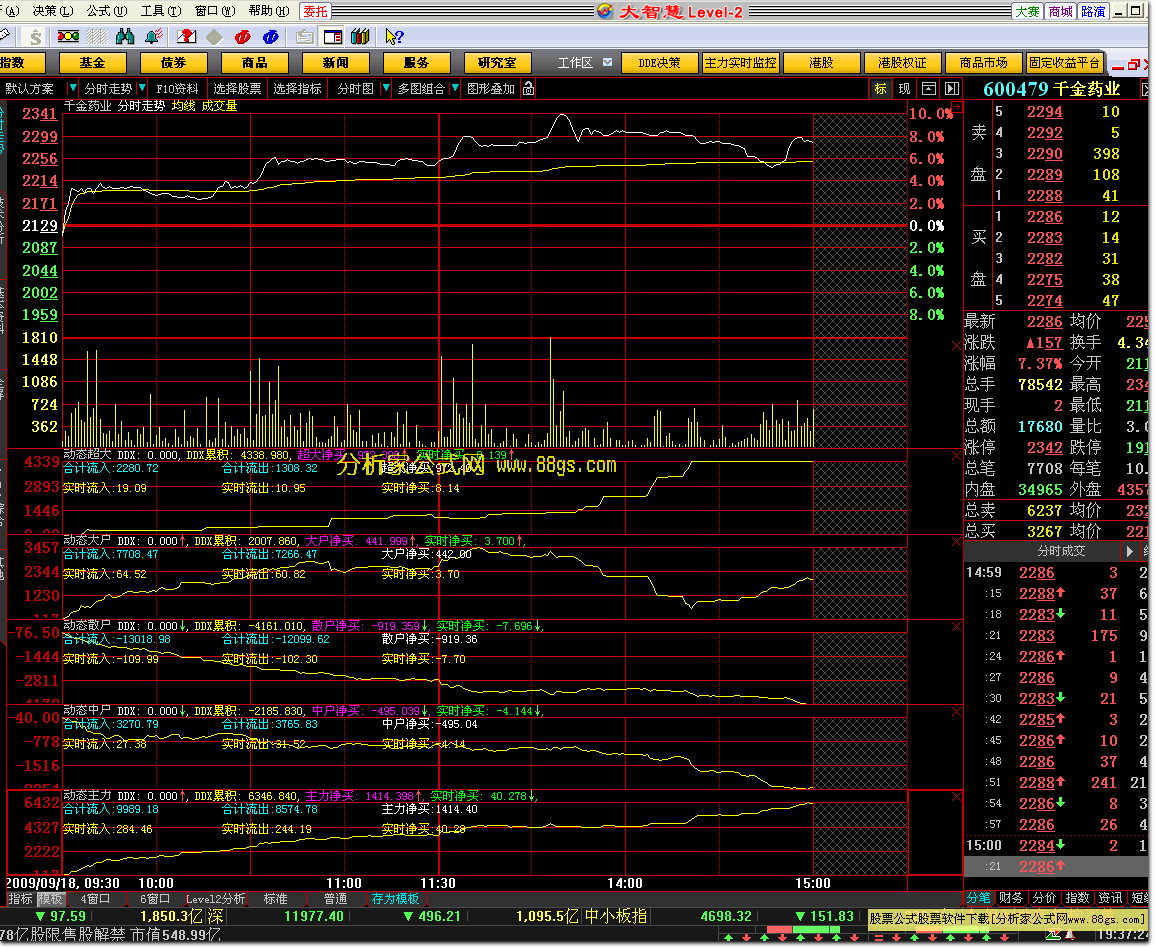The image size is (1155, 948).
Task: Select the 债券 category tab
Action: pyautogui.click(x=173, y=63)
